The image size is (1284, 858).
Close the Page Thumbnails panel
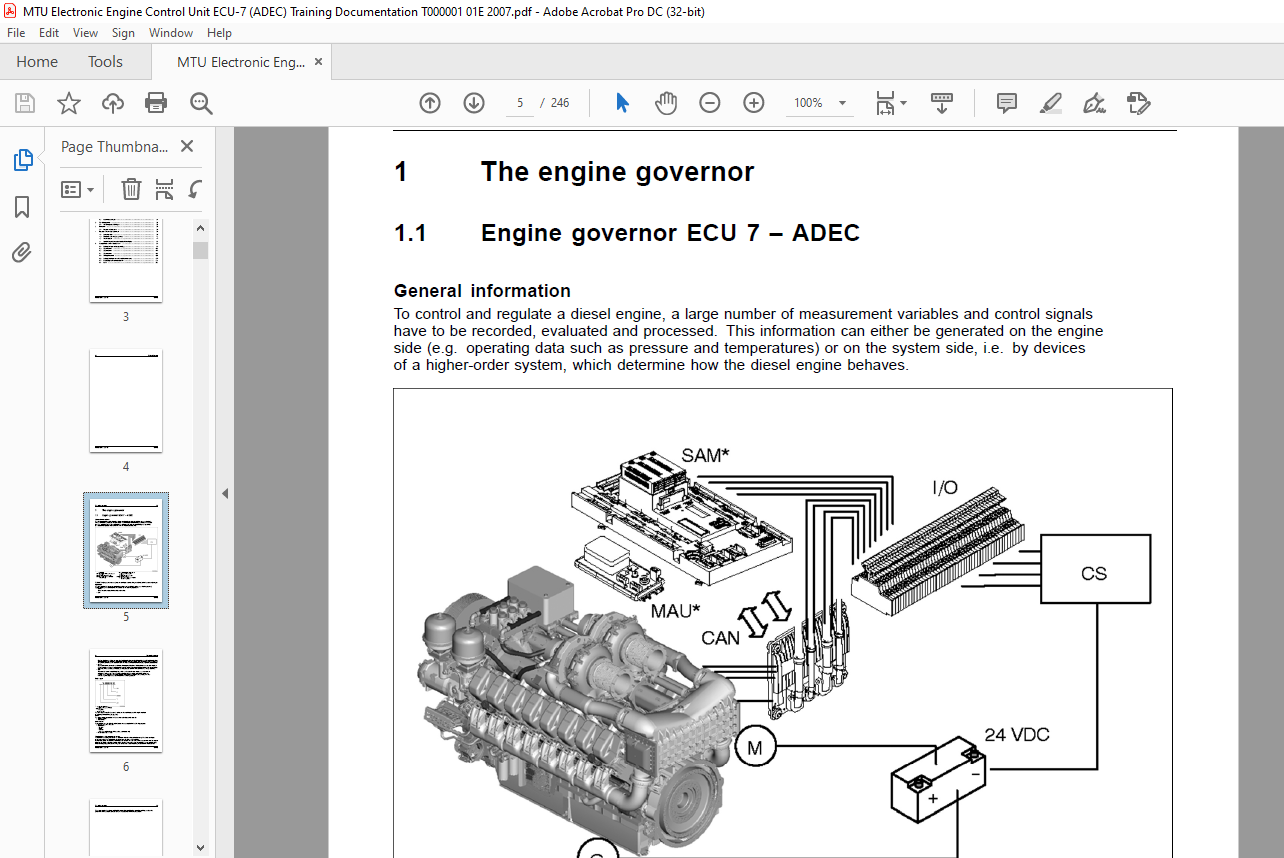point(187,146)
